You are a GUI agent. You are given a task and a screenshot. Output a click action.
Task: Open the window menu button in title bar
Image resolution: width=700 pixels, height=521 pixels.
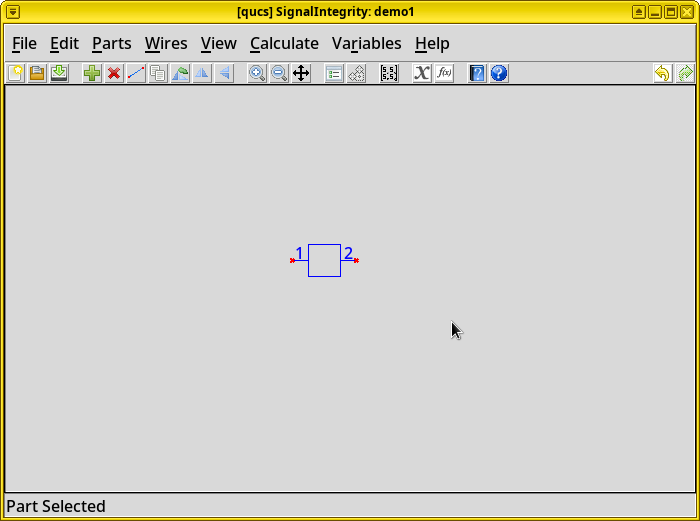[x=13, y=11]
